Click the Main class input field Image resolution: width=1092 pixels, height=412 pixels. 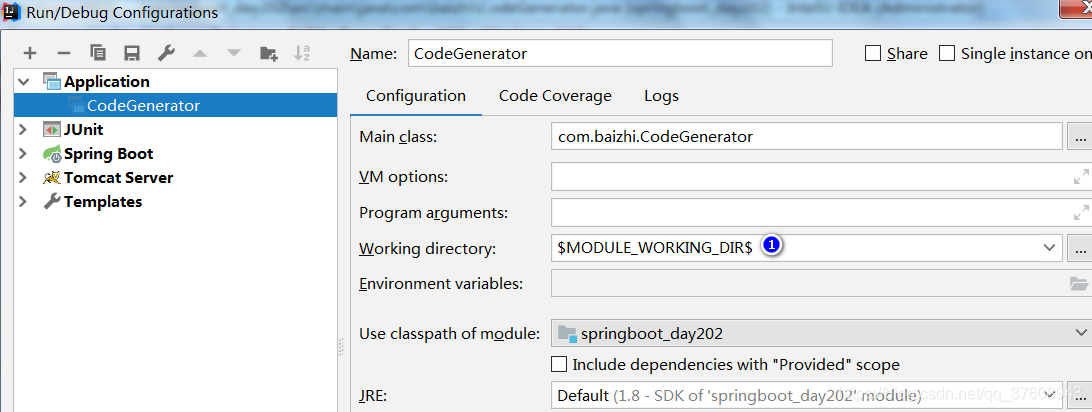[806, 137]
